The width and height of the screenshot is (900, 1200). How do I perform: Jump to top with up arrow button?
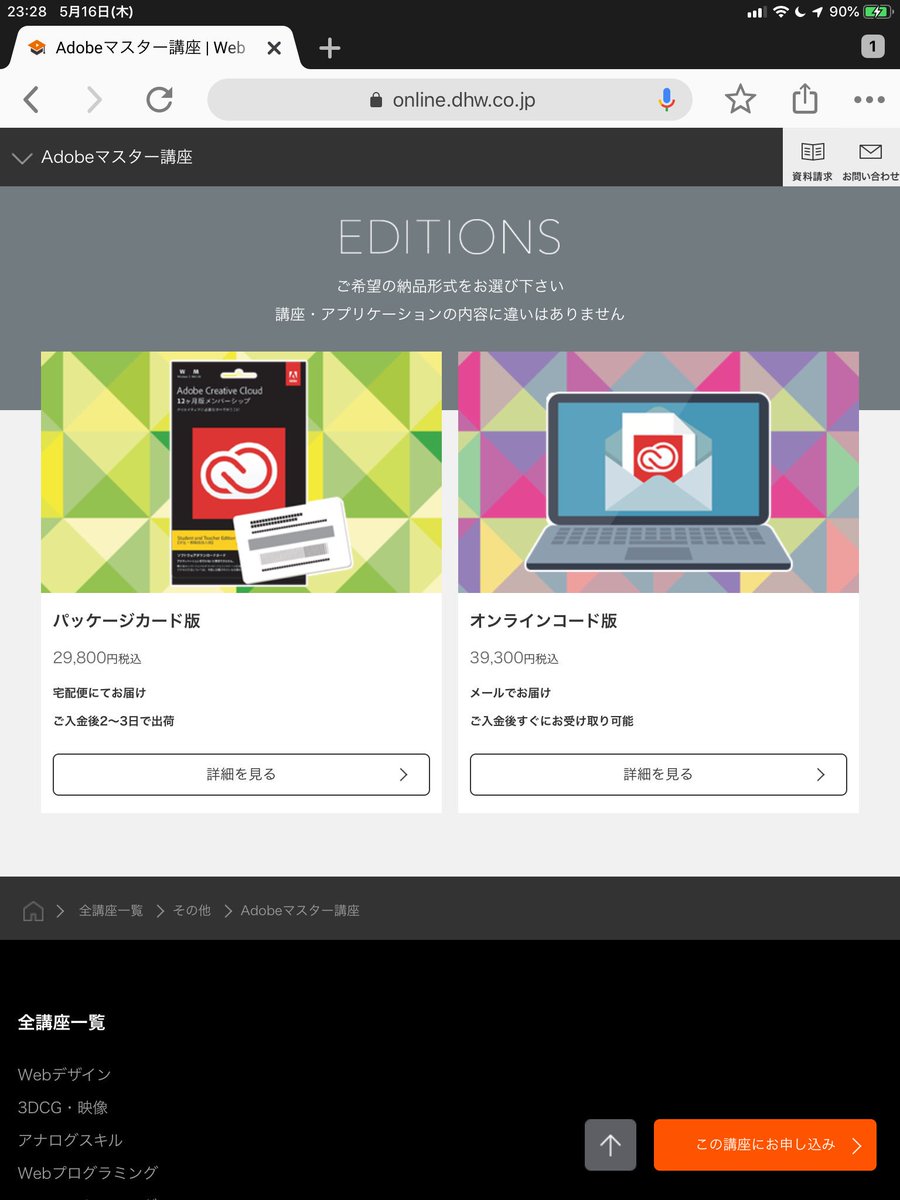[x=610, y=1145]
